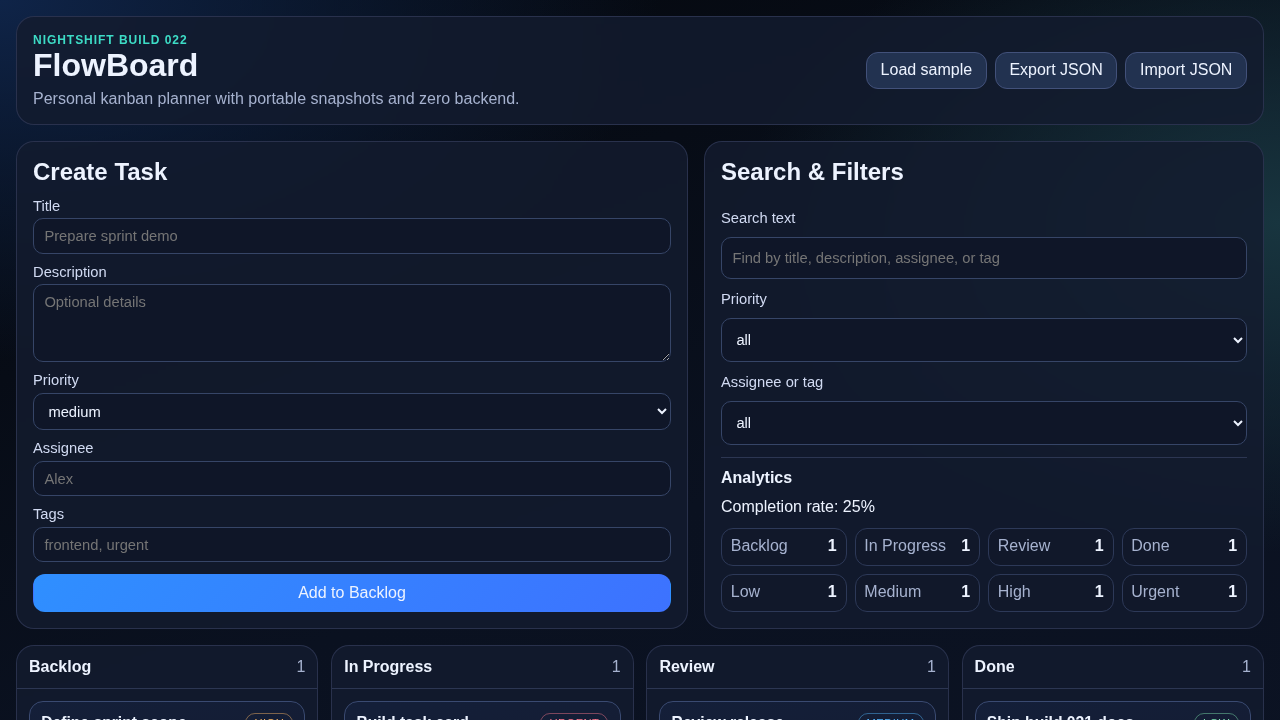Image resolution: width=1280 pixels, height=720 pixels.
Task: Select the Backlog analytics chip
Action: click(x=783, y=546)
